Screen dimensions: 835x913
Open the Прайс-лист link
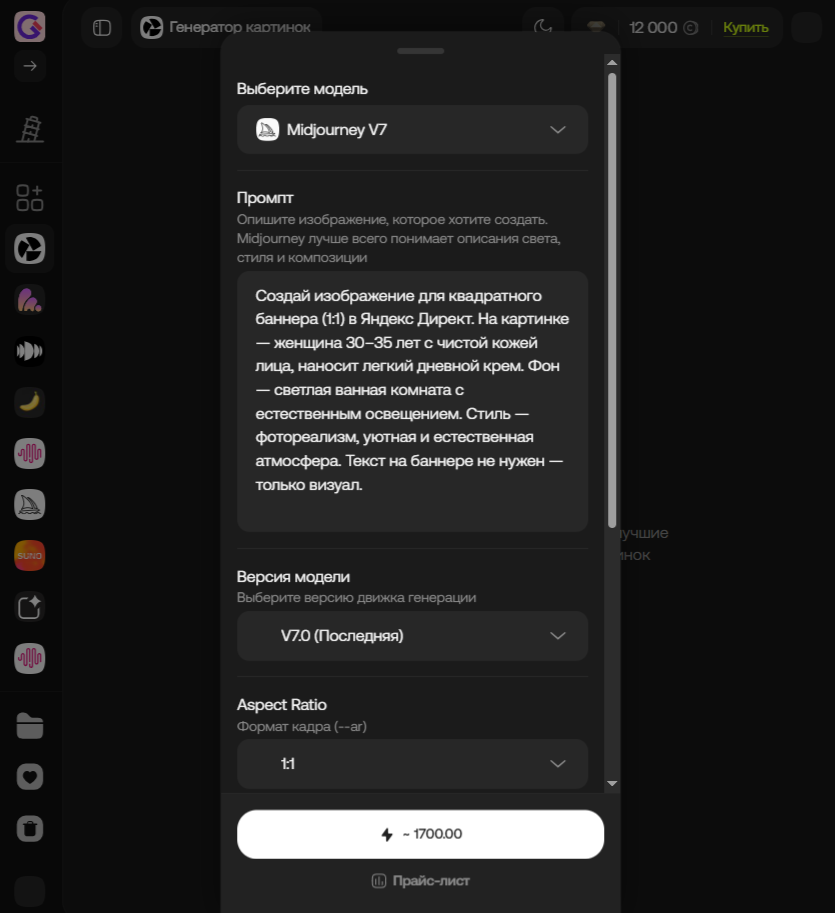pos(420,881)
